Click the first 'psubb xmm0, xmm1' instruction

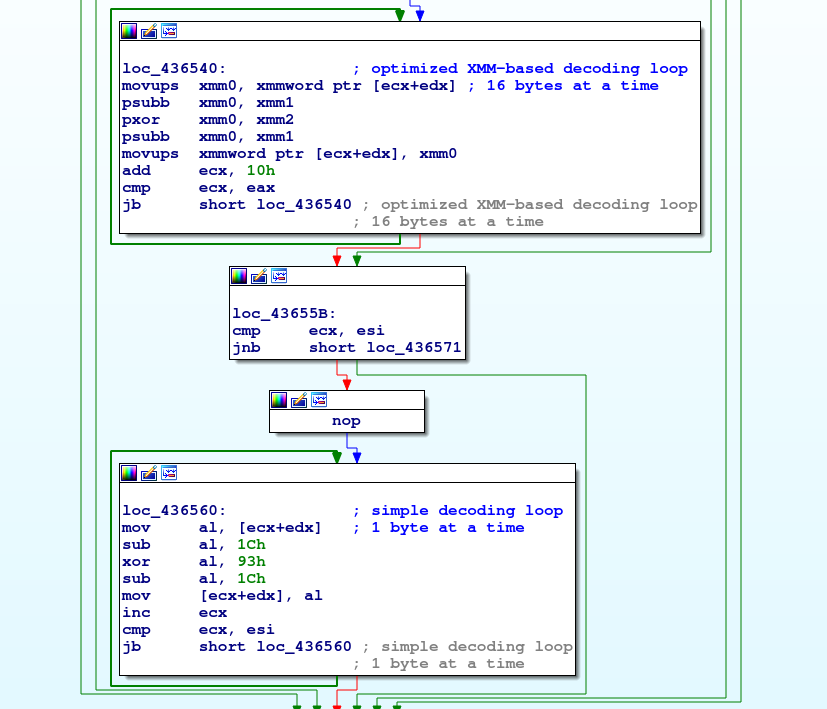pos(208,102)
